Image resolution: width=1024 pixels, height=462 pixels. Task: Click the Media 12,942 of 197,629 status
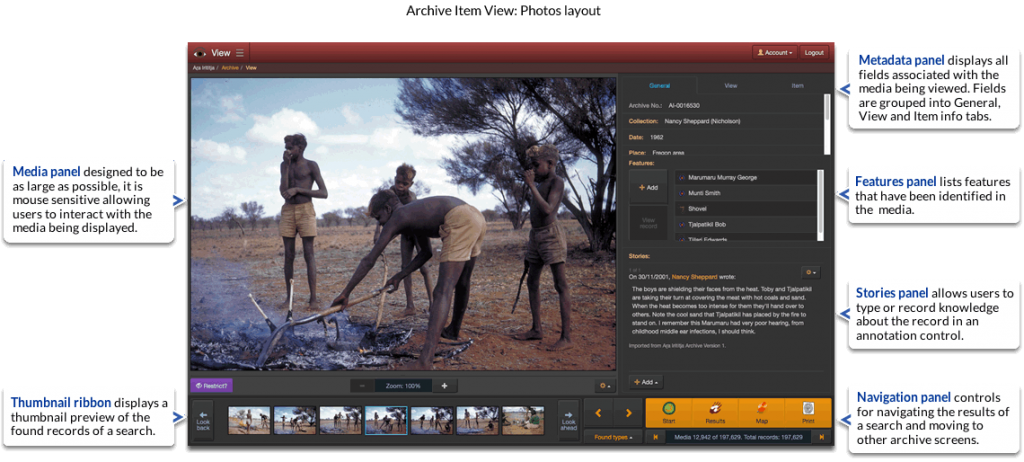(738, 437)
